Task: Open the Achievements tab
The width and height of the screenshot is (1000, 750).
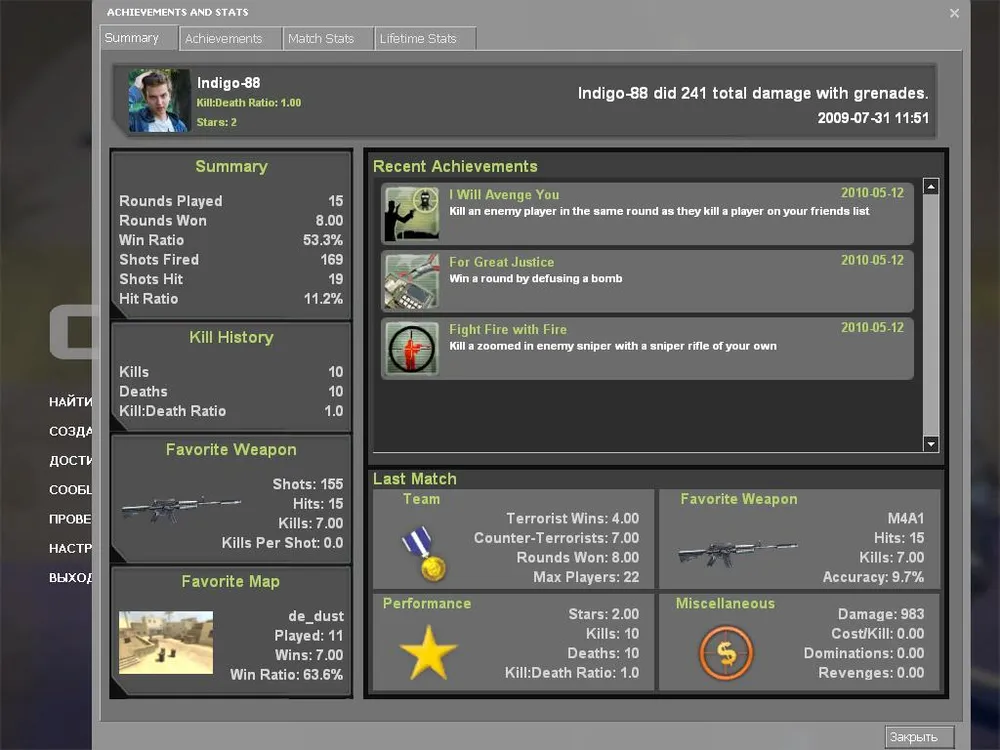Action: point(230,38)
